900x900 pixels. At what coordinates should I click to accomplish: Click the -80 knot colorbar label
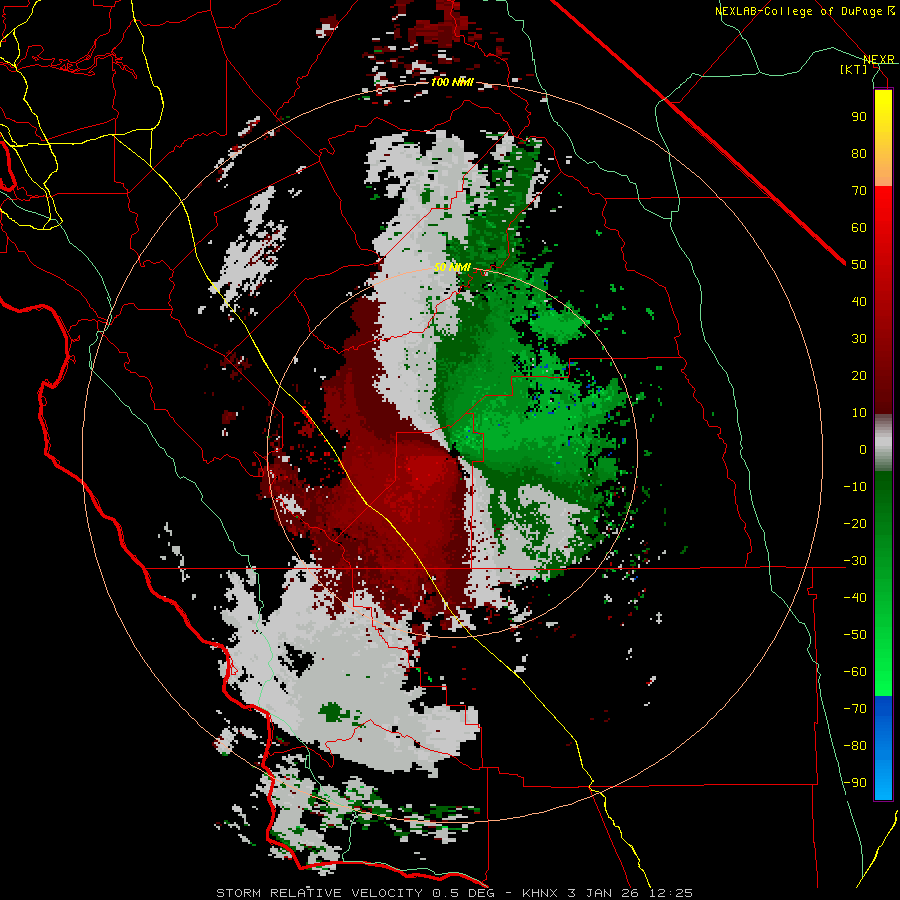[x=855, y=746]
